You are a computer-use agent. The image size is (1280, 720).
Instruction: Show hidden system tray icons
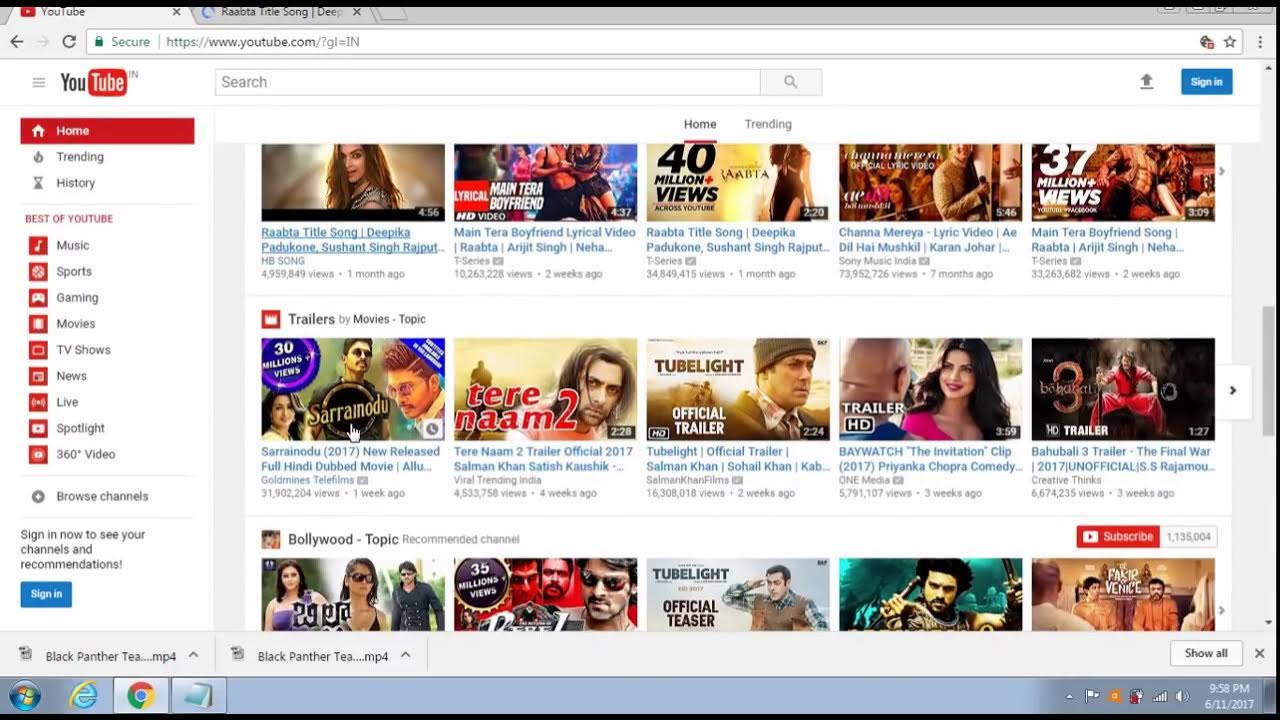coord(1070,696)
